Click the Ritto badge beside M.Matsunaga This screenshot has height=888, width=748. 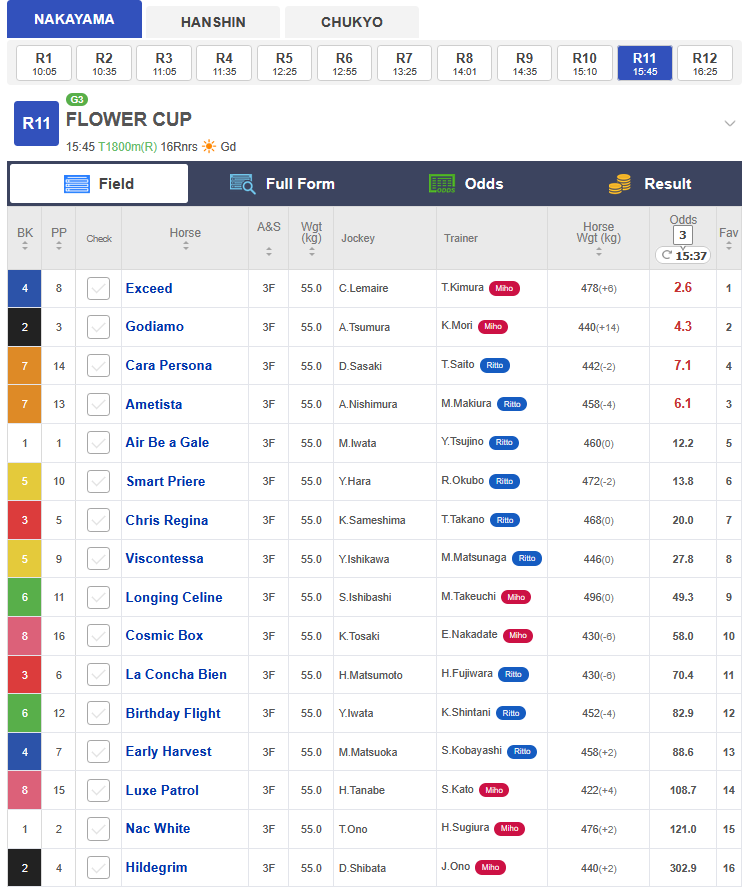coord(527,558)
